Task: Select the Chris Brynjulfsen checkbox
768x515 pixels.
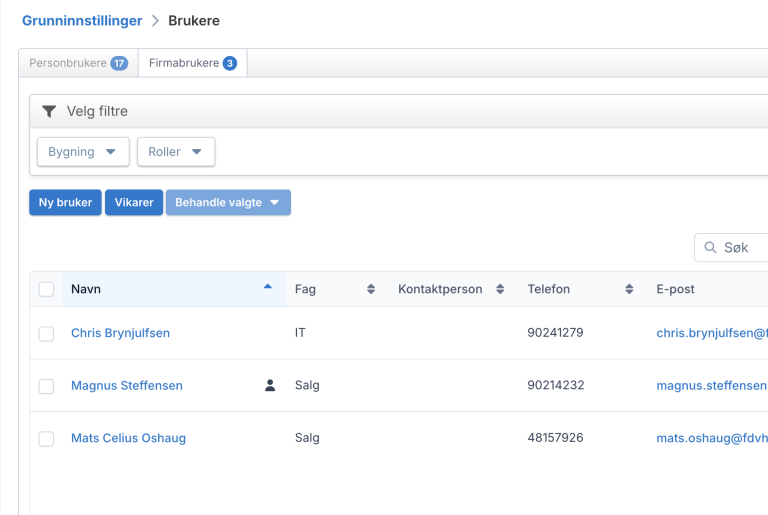Action: (x=47, y=334)
